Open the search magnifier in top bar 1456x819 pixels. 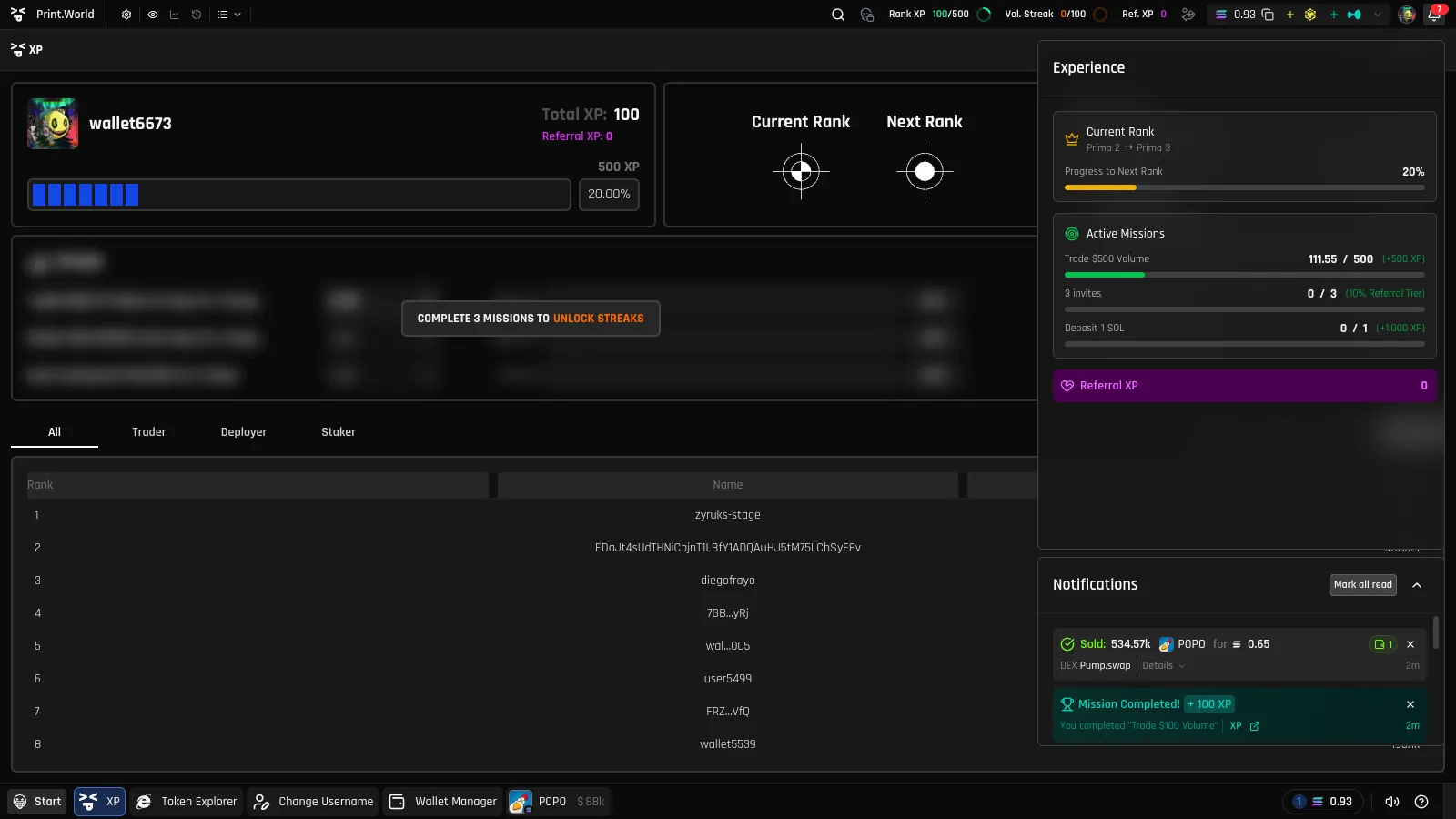(x=838, y=15)
